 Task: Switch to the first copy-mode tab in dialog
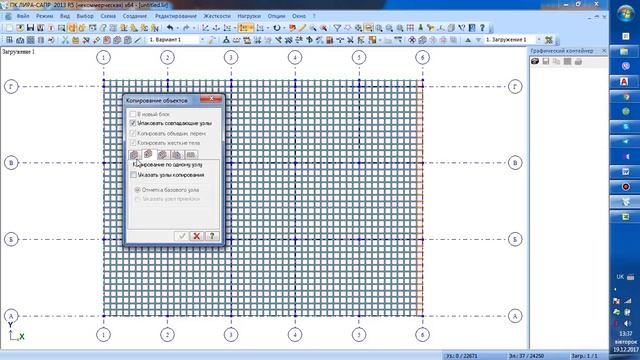(x=134, y=155)
